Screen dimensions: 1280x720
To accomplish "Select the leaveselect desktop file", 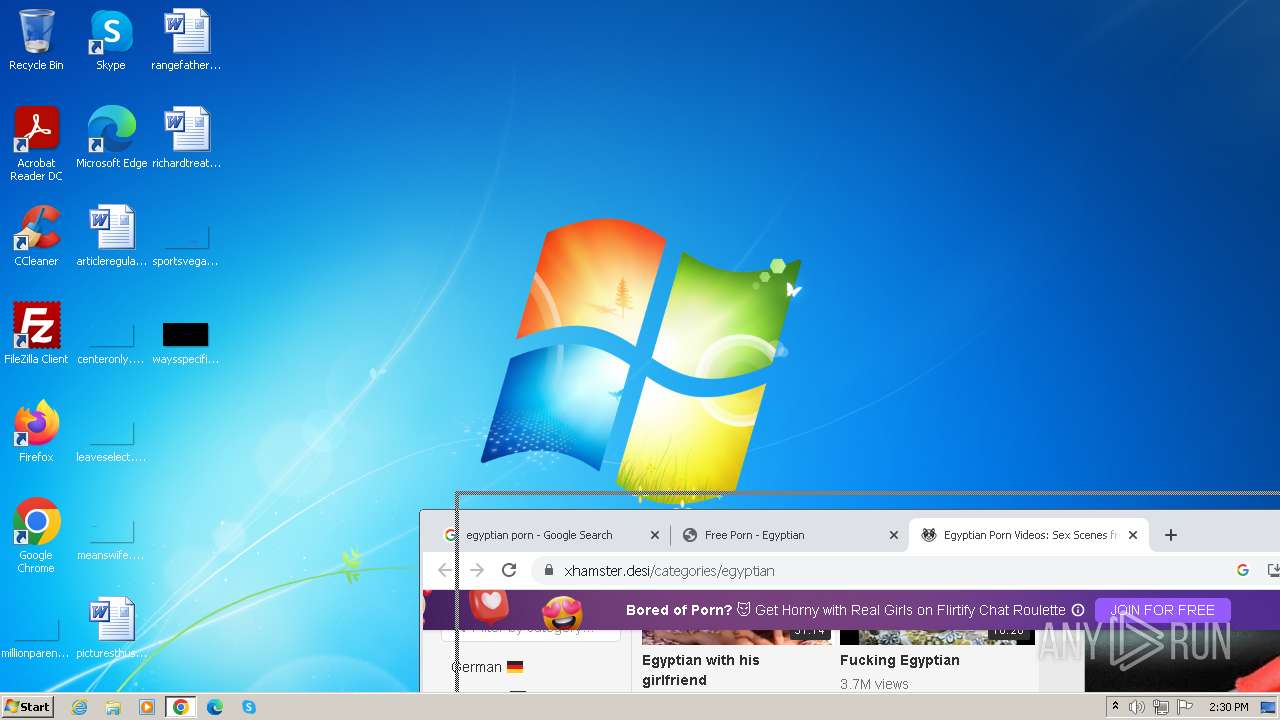I will coord(111,442).
